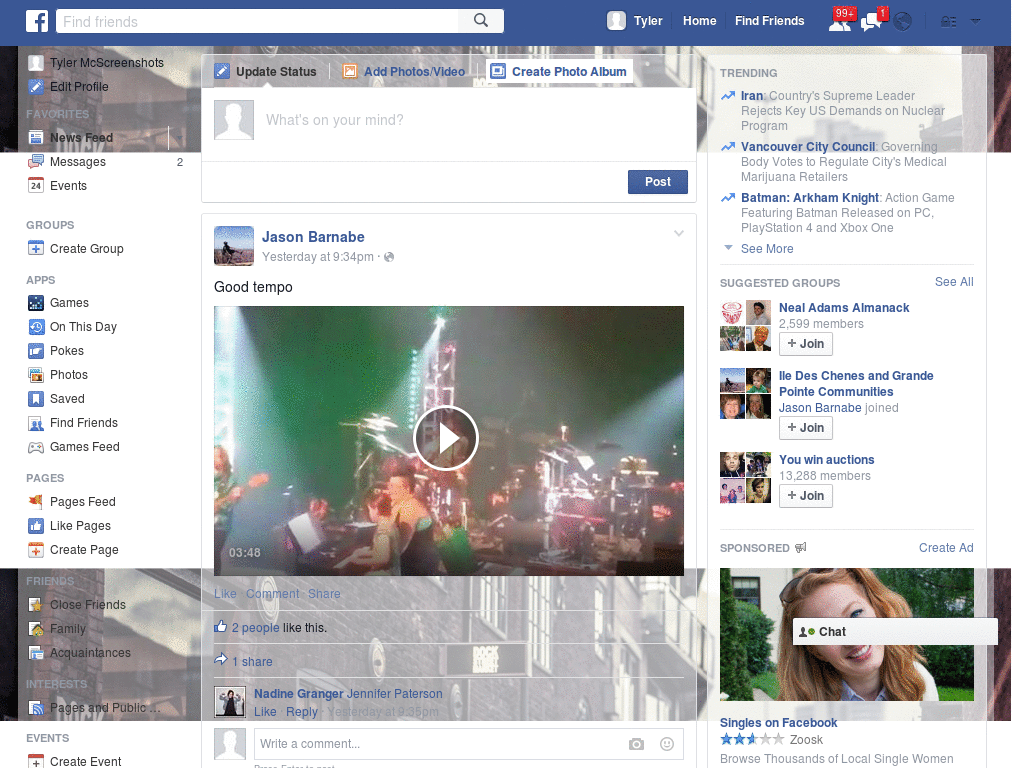Click Find Friends sidebar icon
The width and height of the screenshot is (1024, 768).
pos(36,423)
